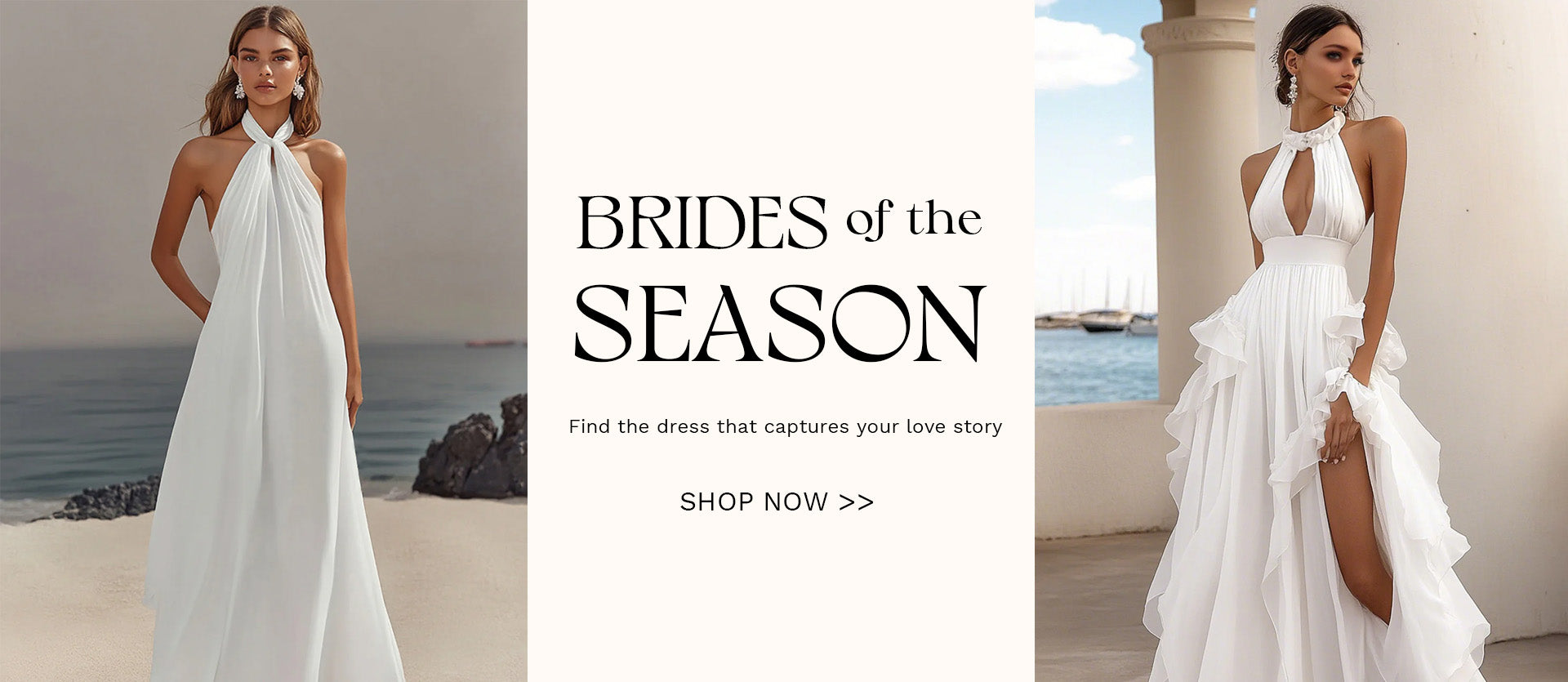Click the dark rocks on the beach

click(x=472, y=449)
